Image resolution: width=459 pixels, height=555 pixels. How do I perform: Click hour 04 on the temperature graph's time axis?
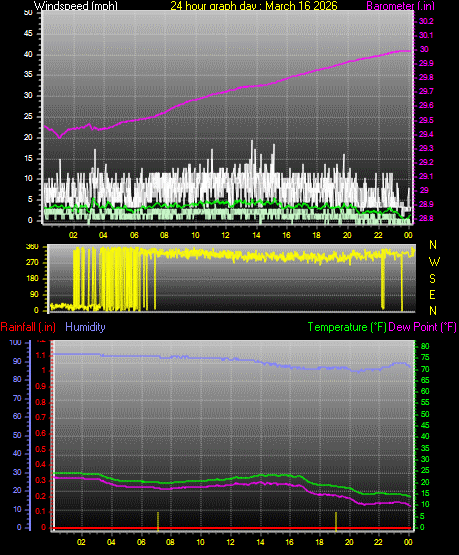coord(111,542)
